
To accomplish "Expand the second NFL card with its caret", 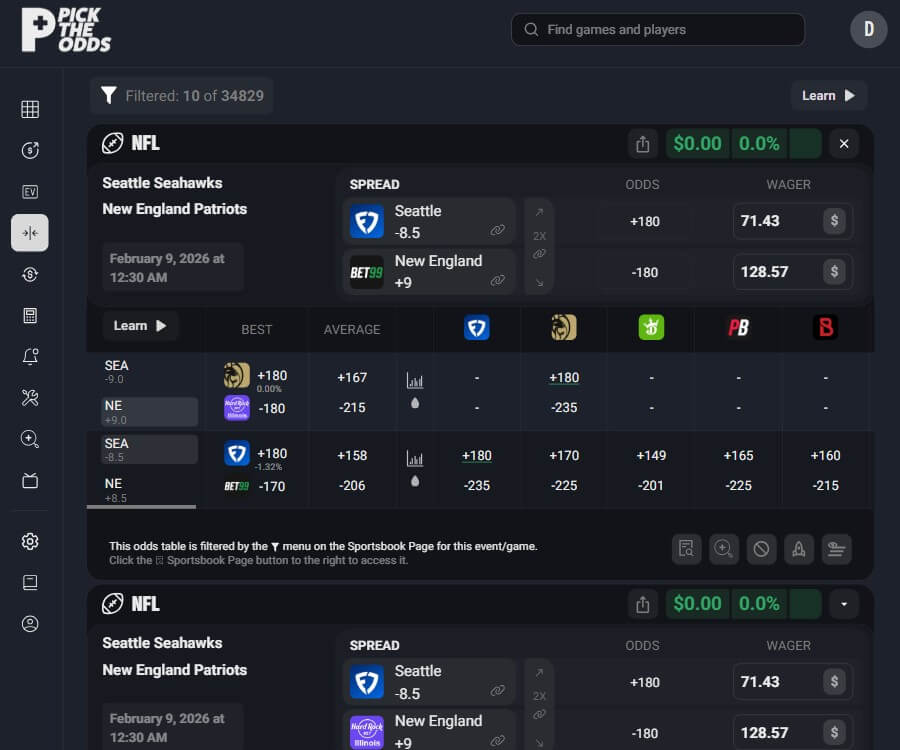I will (843, 604).
